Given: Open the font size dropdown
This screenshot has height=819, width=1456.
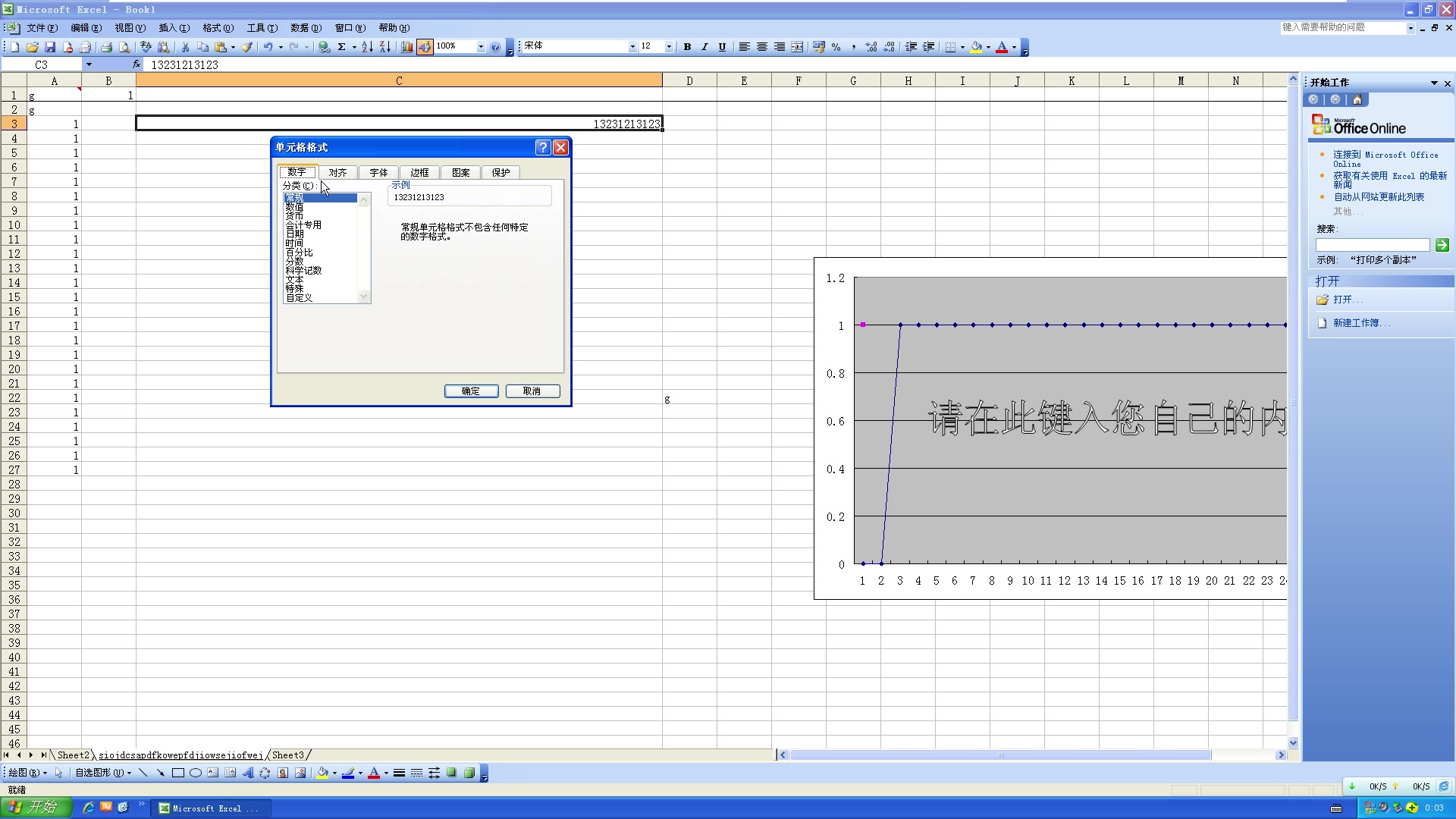Looking at the screenshot, I should tap(669, 47).
